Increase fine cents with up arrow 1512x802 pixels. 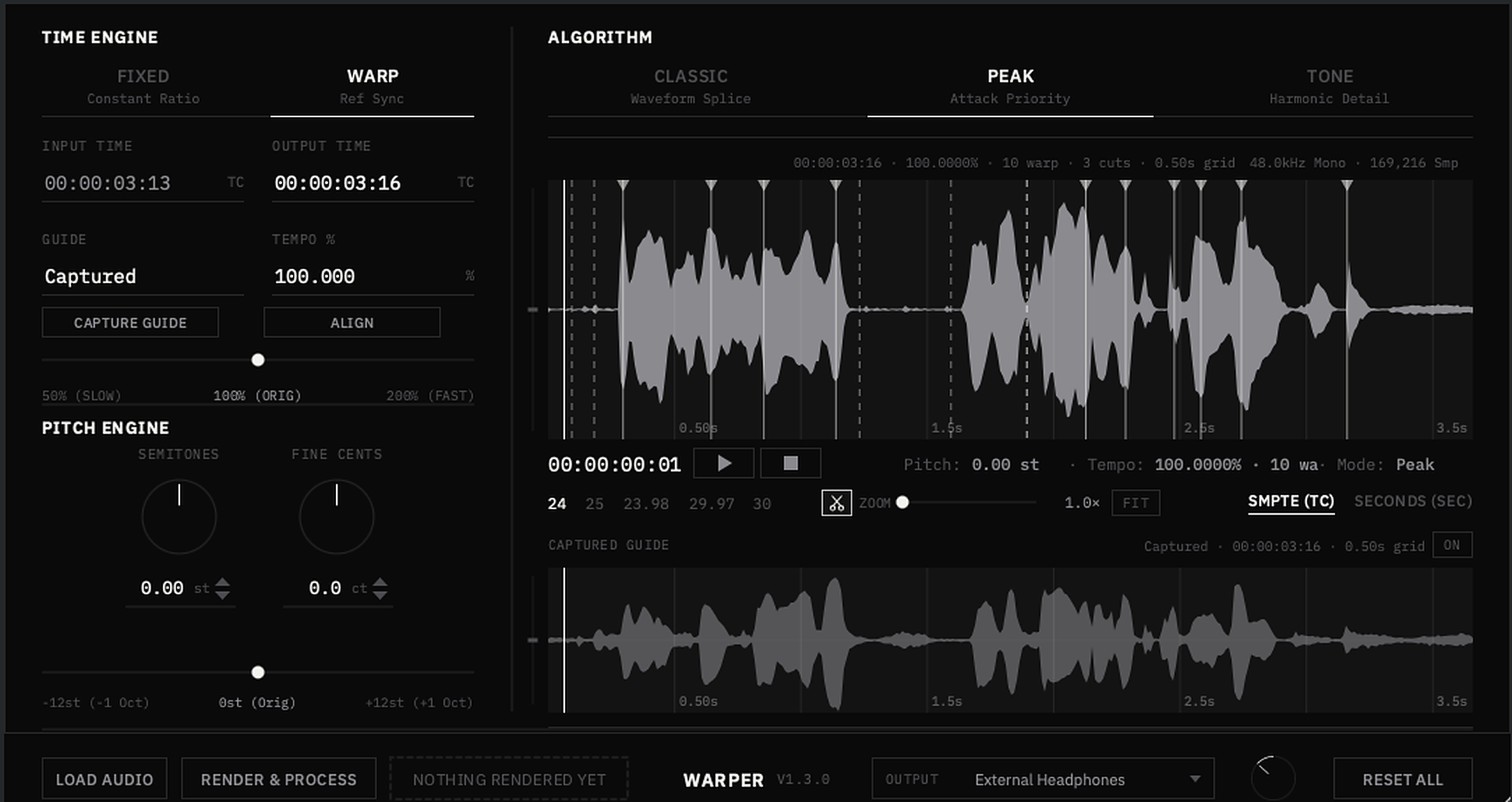click(380, 583)
